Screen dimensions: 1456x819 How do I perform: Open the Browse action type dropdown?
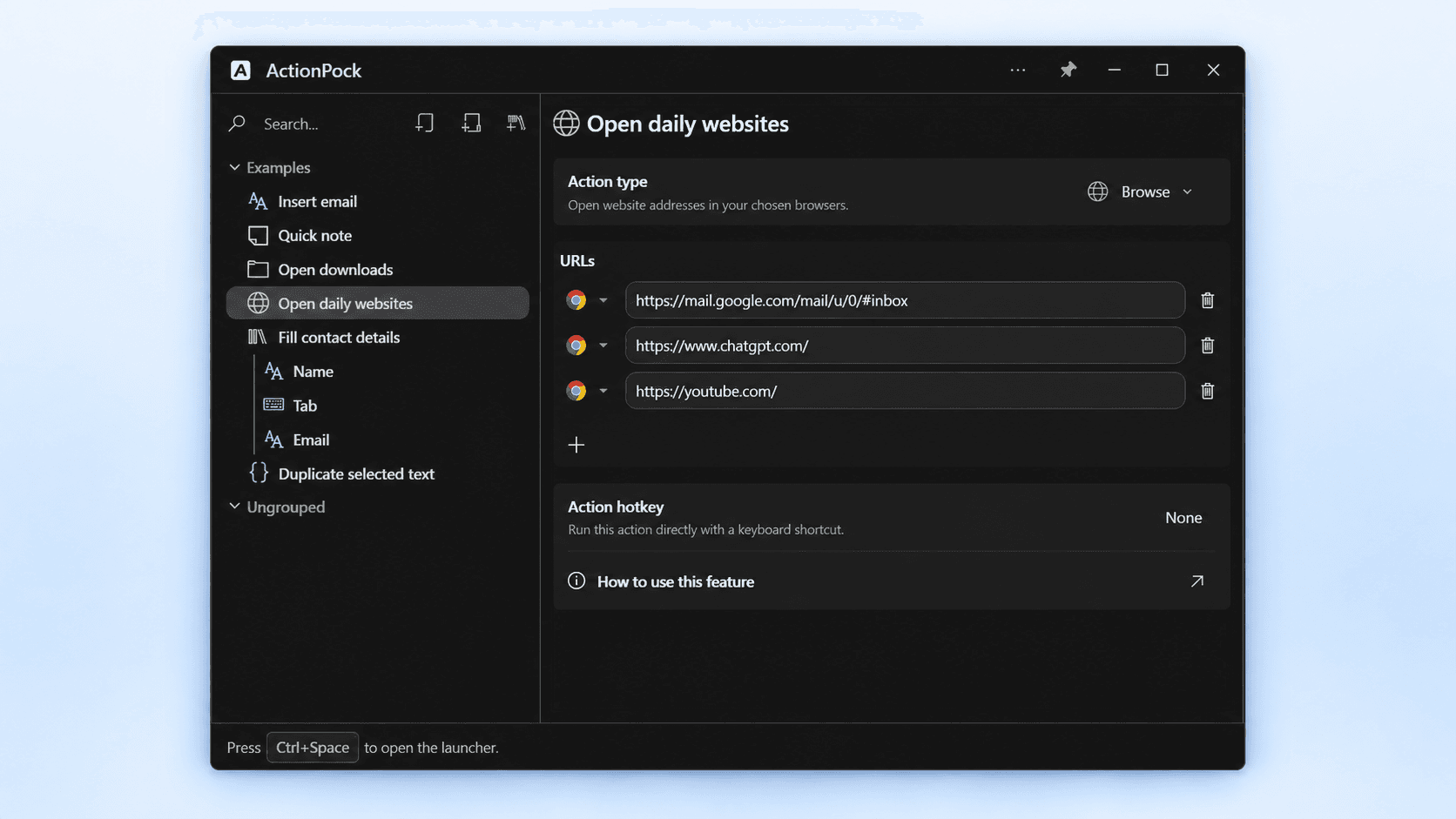coord(1140,191)
